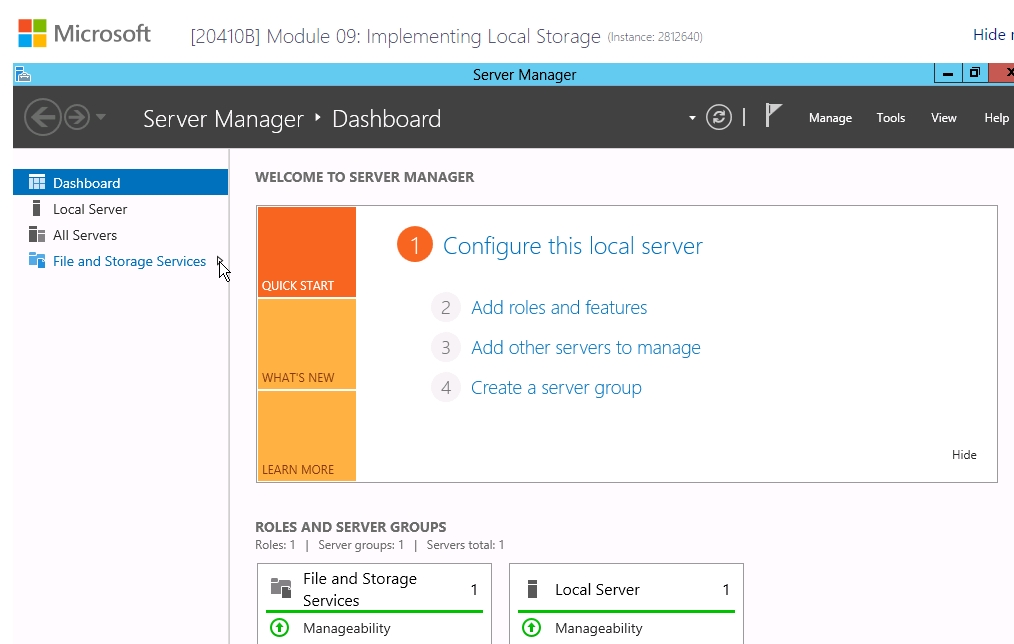Click Manageability under the File and Storage Services tile
Image resolution: width=1014 pixels, height=644 pixels.
[x=347, y=628]
